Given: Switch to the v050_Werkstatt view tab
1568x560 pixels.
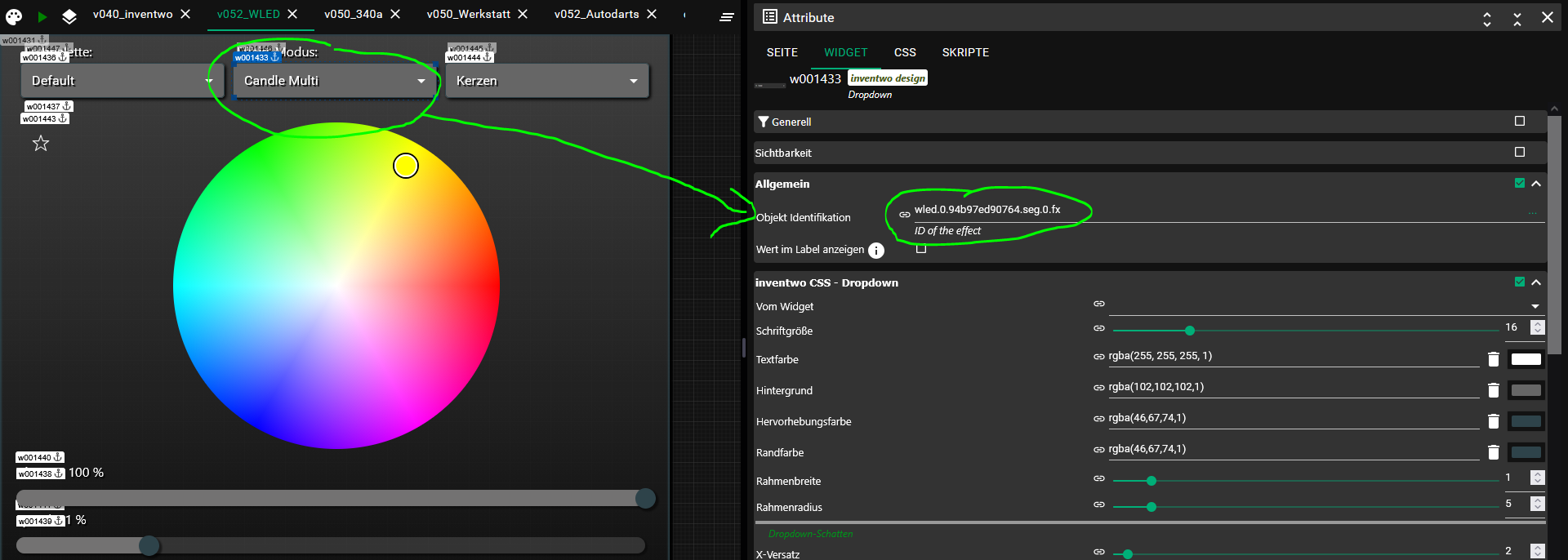Looking at the screenshot, I should [x=468, y=14].
